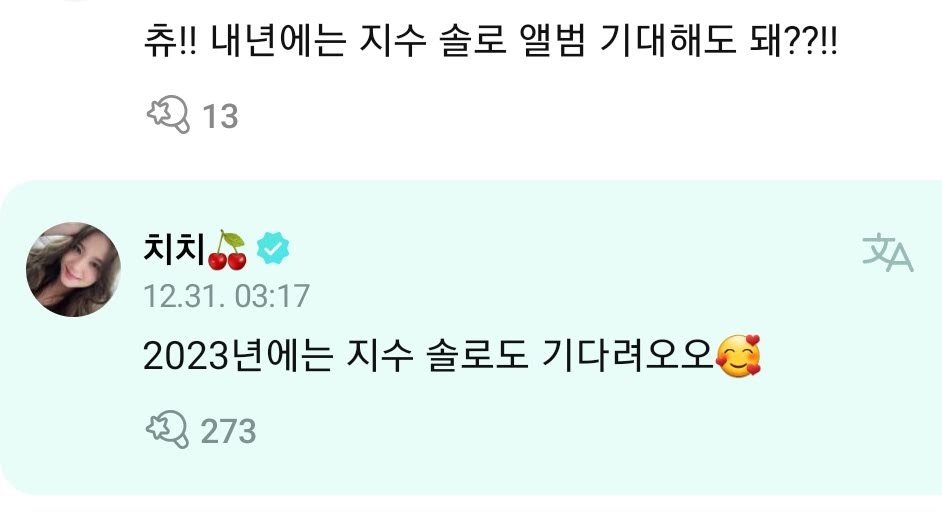942x530 pixels.
Task: Click the word 기대해도 in fan comment
Action: point(668,42)
